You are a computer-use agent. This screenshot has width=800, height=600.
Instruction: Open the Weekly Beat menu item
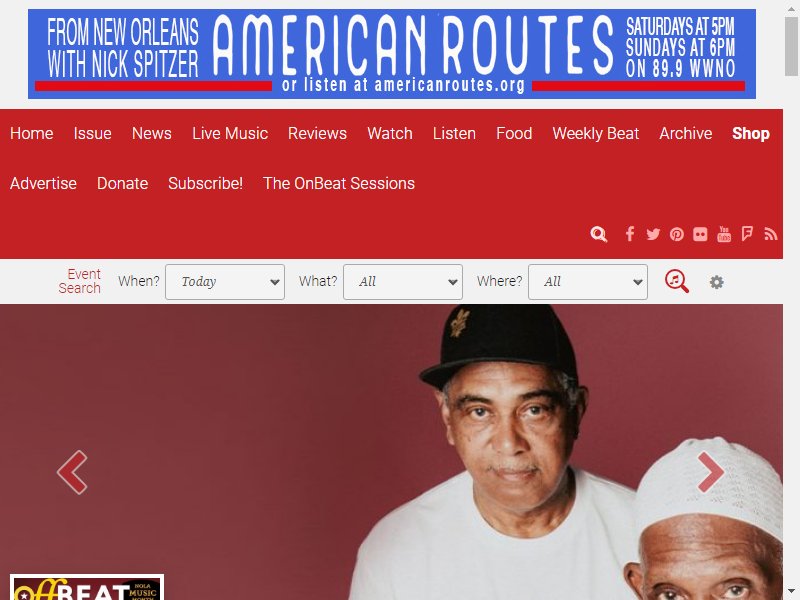[595, 134]
